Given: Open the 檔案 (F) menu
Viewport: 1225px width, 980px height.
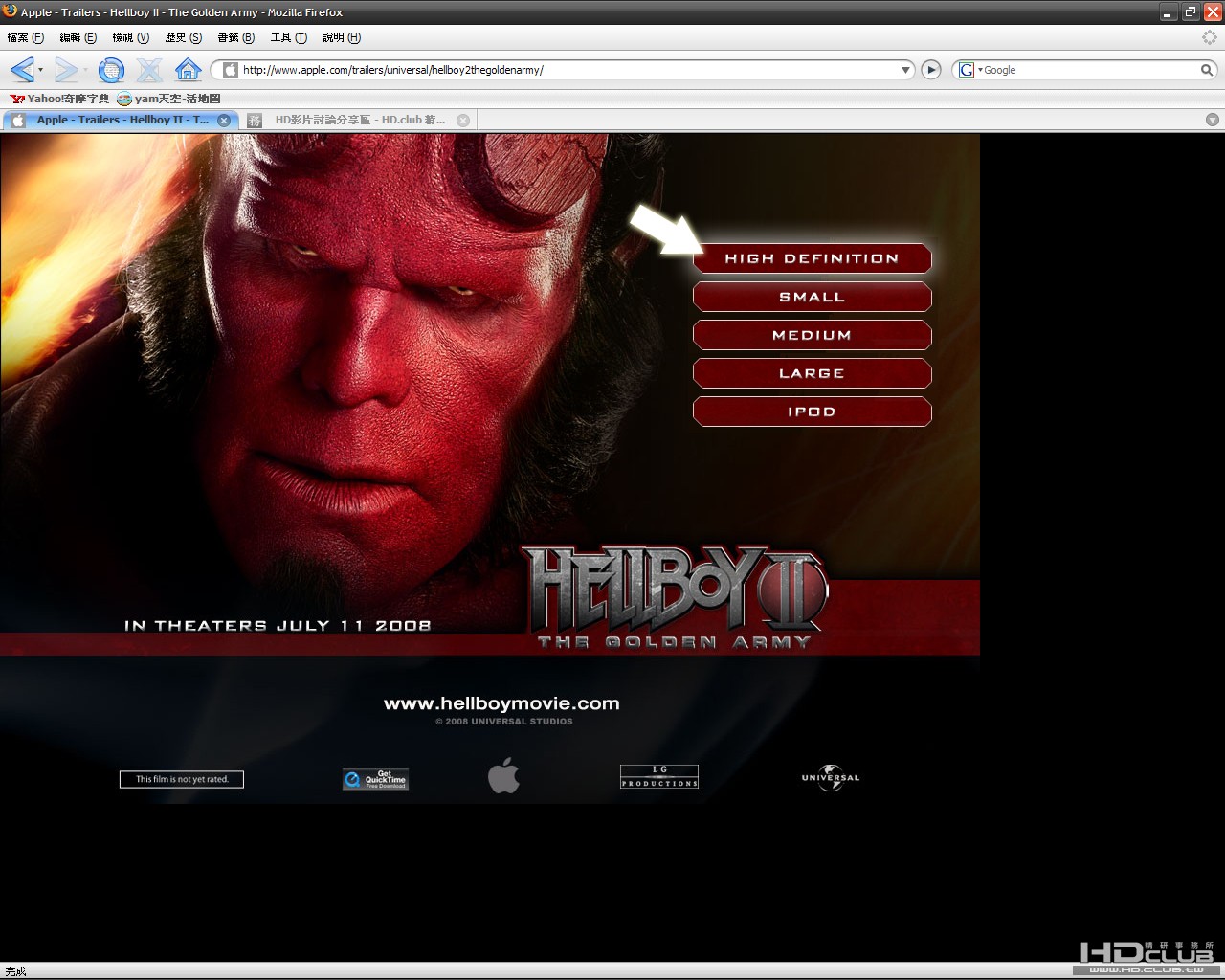Looking at the screenshot, I should click(x=25, y=37).
